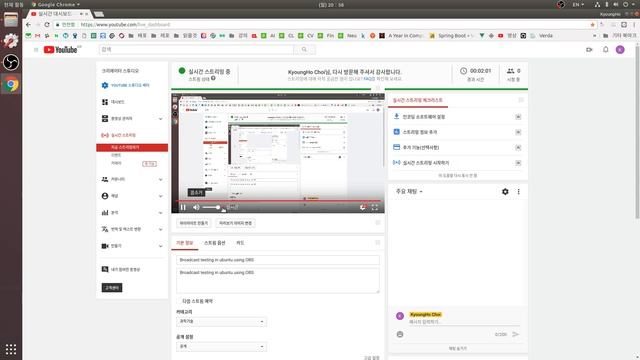Click the Chrome address bar URL
Screen dimensions: 640x360
pos(125,25)
